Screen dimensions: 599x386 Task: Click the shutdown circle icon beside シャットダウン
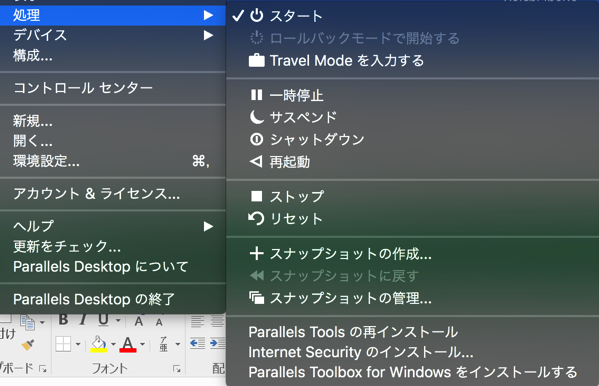coord(256,139)
